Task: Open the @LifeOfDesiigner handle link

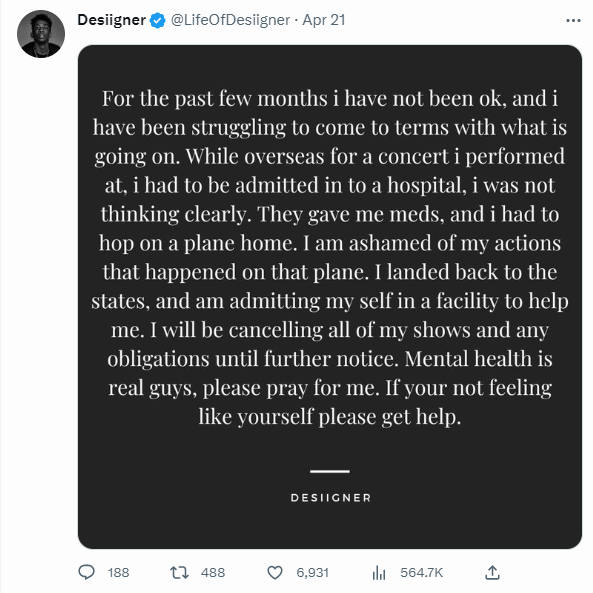Action: [230, 20]
